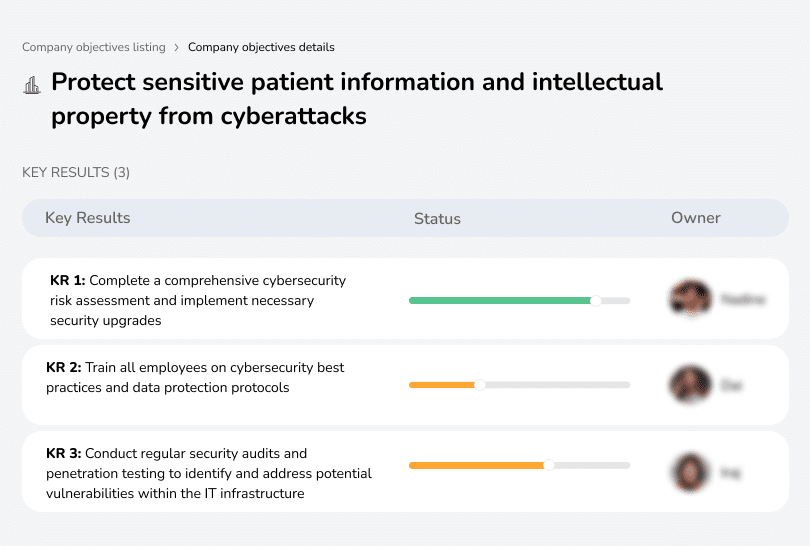810x546 pixels.
Task: Click the KR 2 owner avatar
Action: pos(690,384)
